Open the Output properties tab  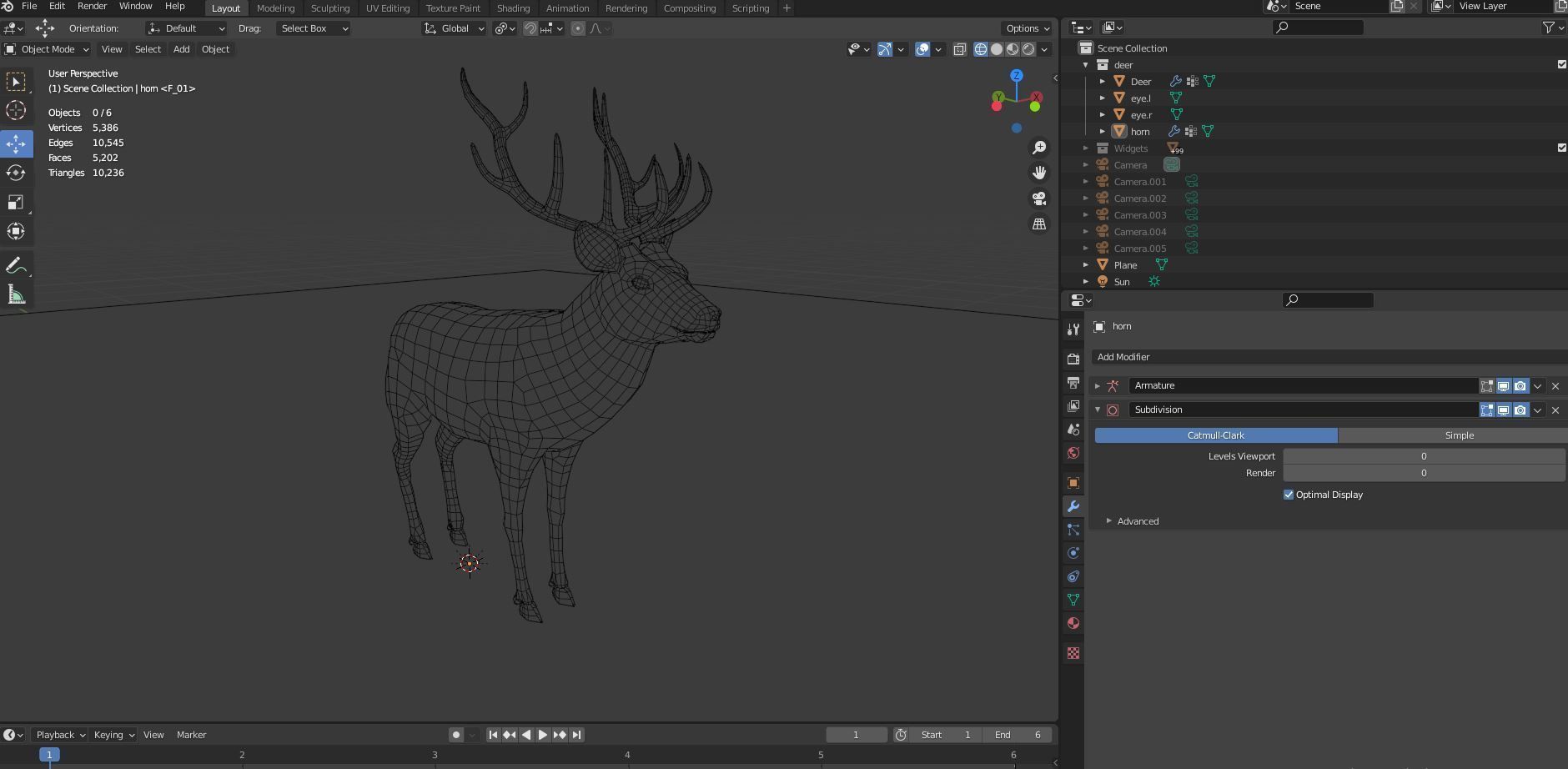pos(1073,382)
